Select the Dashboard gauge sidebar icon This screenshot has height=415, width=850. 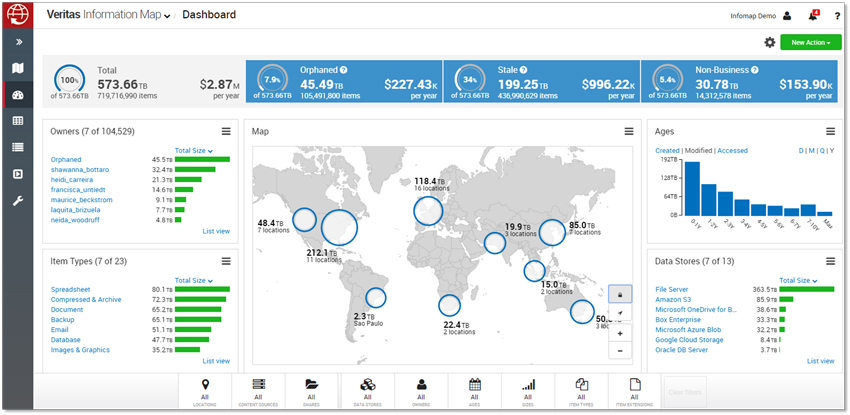pyautogui.click(x=18, y=95)
